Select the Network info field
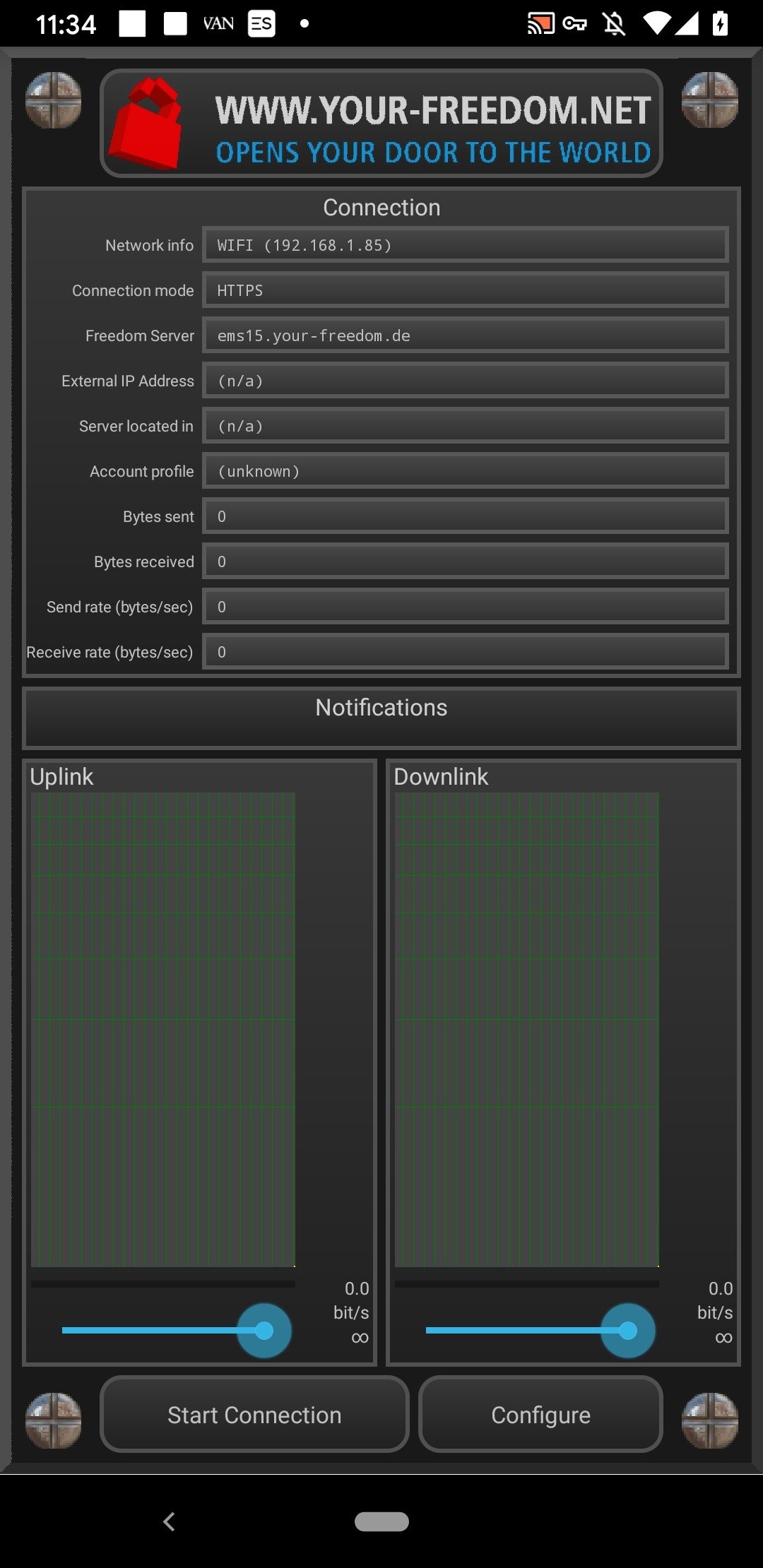Viewport: 763px width, 1568px height. (x=466, y=245)
